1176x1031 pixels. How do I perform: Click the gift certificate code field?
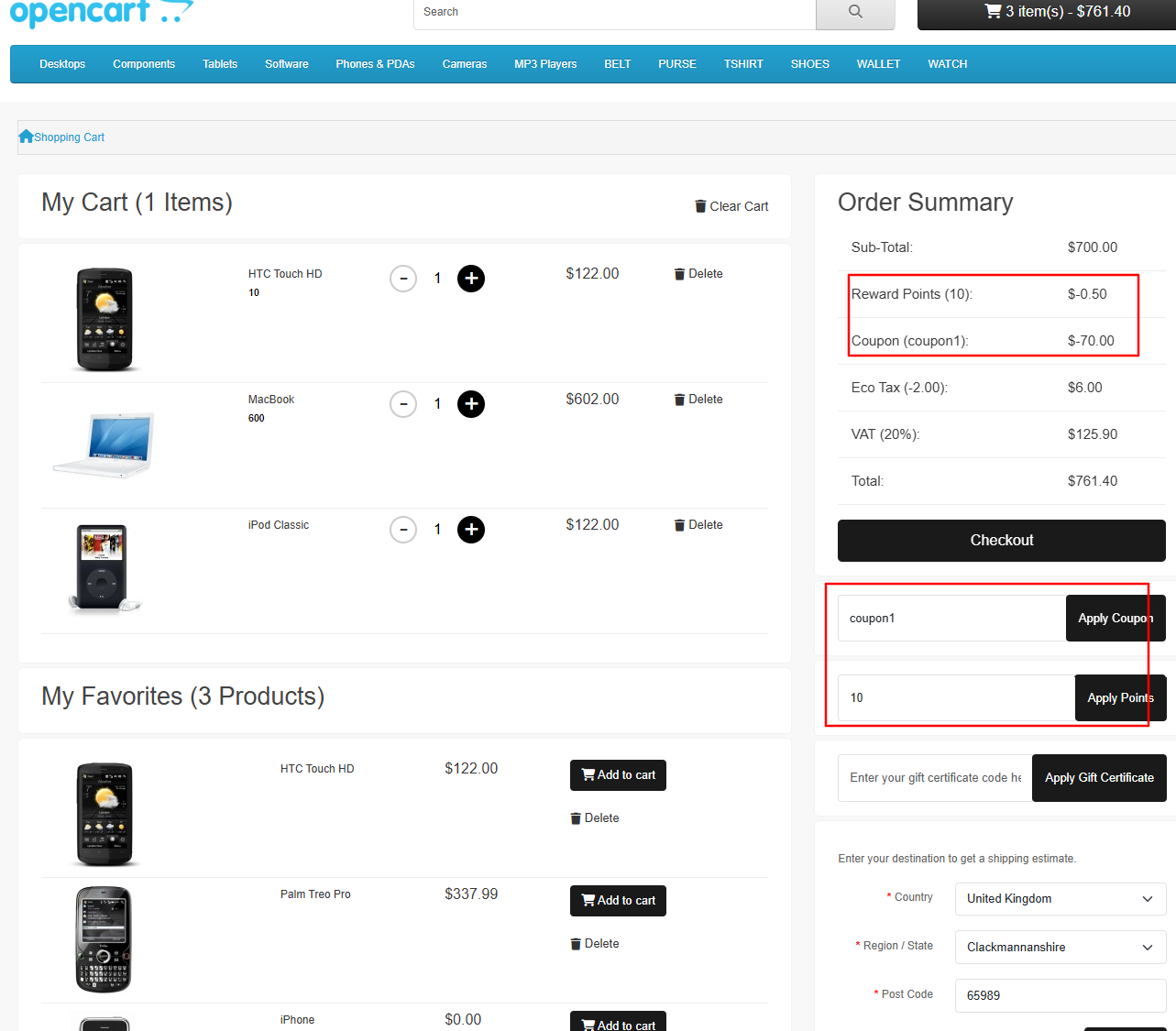coord(935,778)
